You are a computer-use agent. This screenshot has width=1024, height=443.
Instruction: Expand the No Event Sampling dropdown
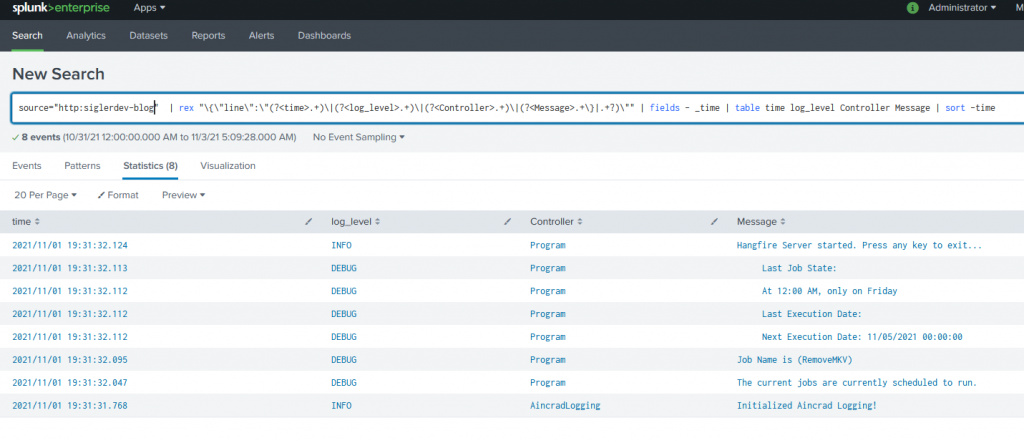359,137
